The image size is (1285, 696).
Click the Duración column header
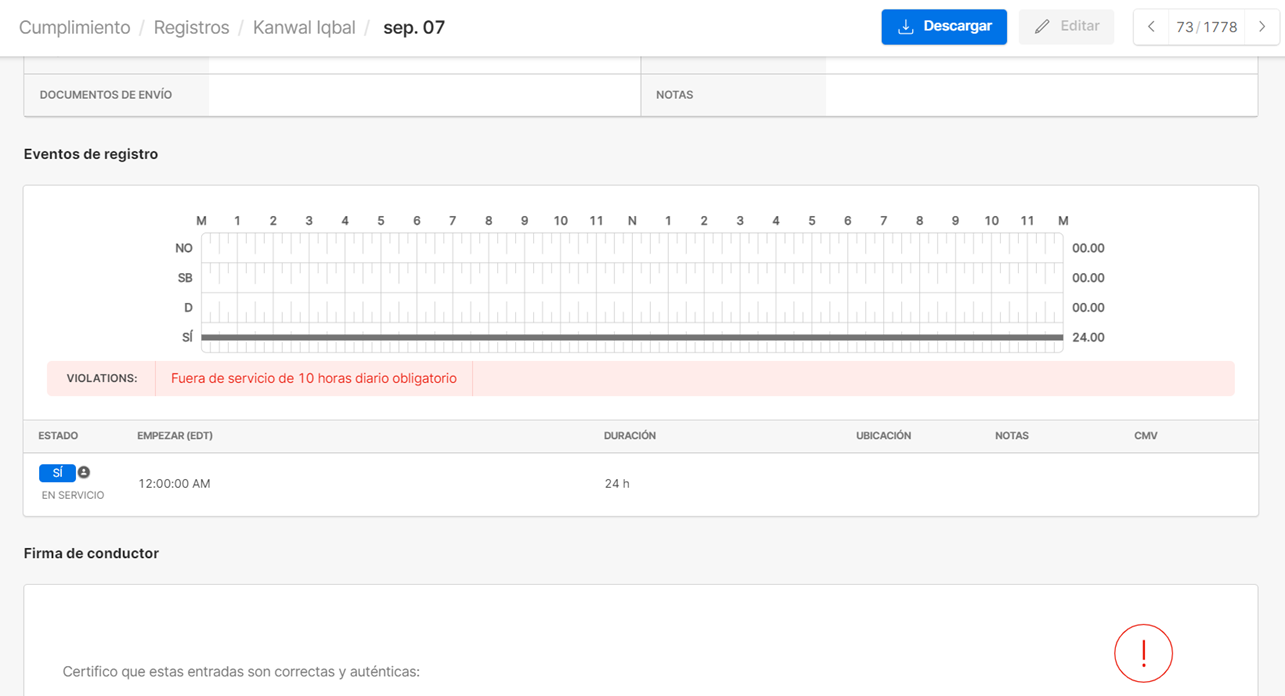pos(630,436)
